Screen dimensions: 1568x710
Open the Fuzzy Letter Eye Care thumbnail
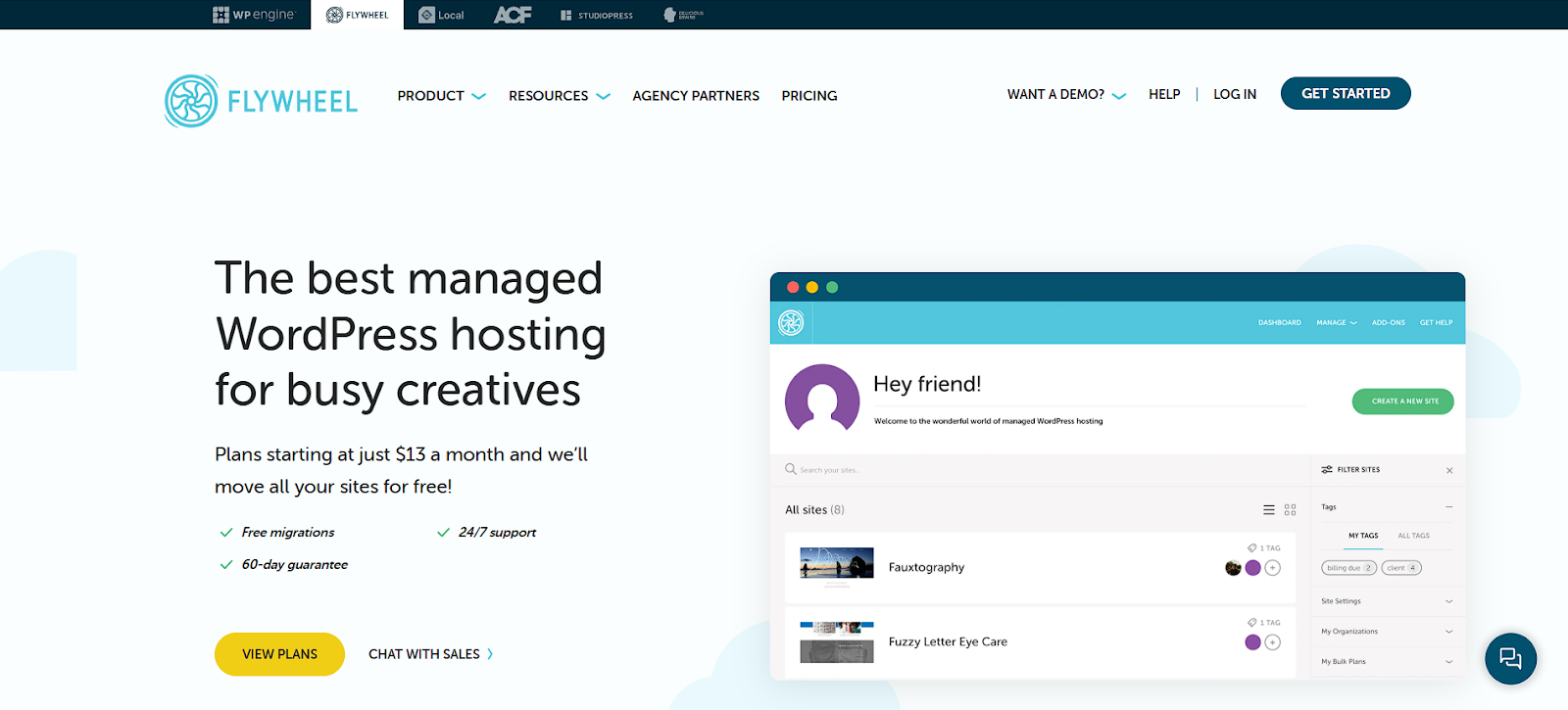coord(837,642)
